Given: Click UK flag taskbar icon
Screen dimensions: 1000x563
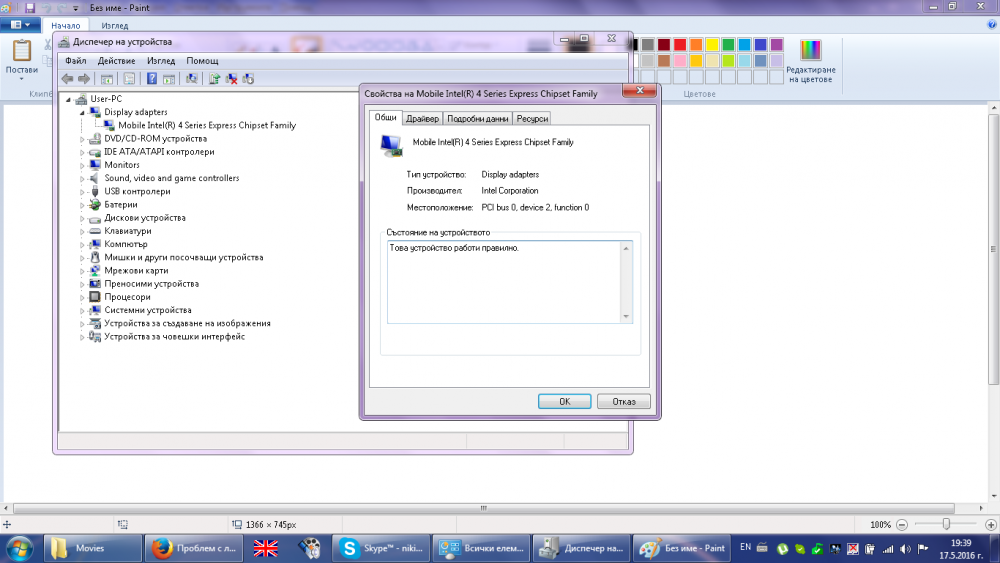Looking at the screenshot, I should click(x=265, y=548).
